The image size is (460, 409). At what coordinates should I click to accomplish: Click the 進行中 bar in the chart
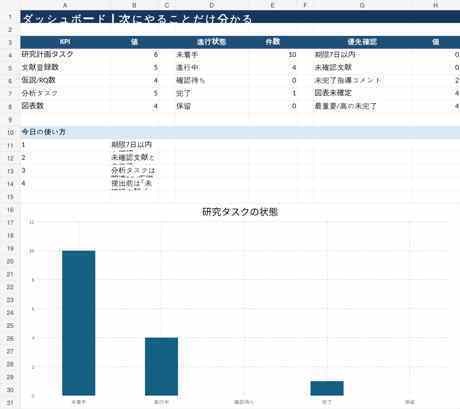coord(161,367)
